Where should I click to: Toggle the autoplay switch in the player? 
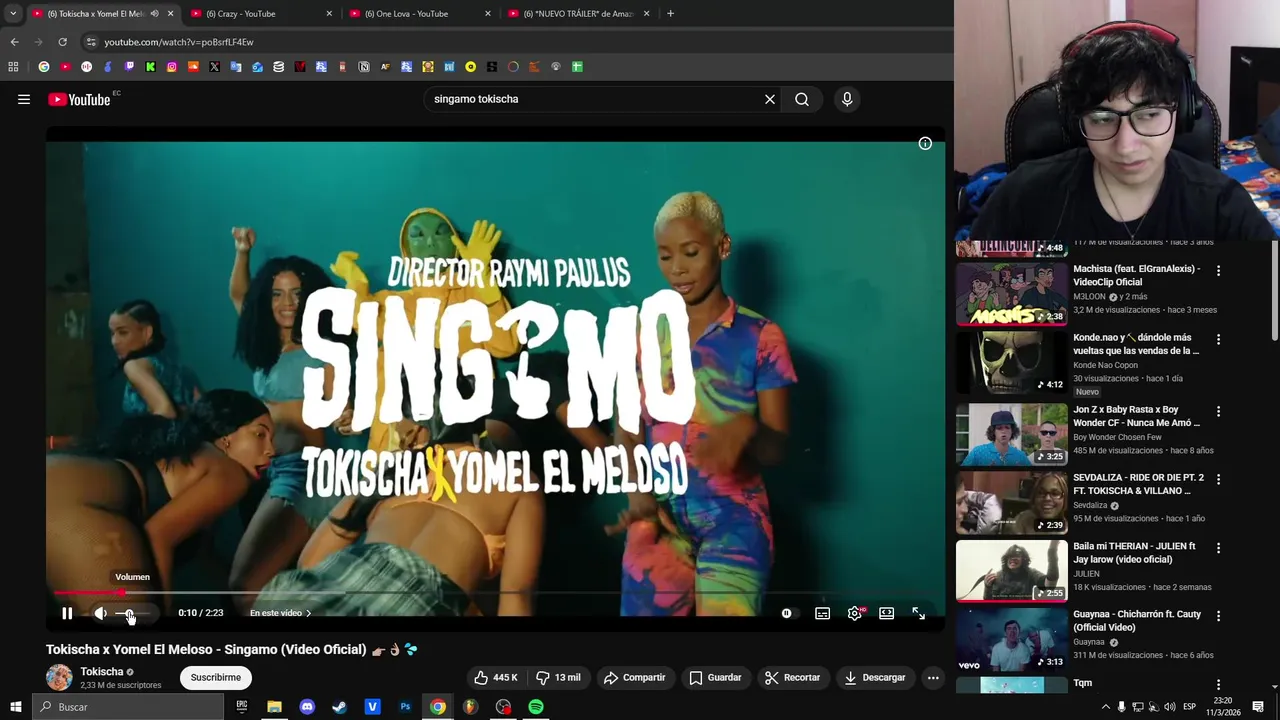[x=787, y=613]
